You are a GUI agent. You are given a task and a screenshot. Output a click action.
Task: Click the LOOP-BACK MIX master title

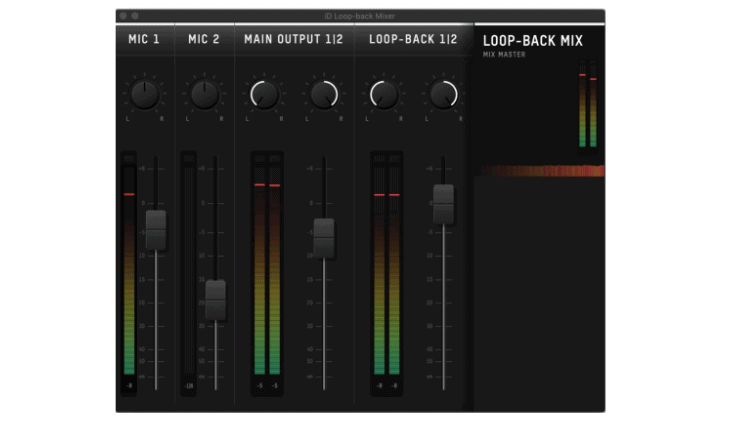point(532,41)
